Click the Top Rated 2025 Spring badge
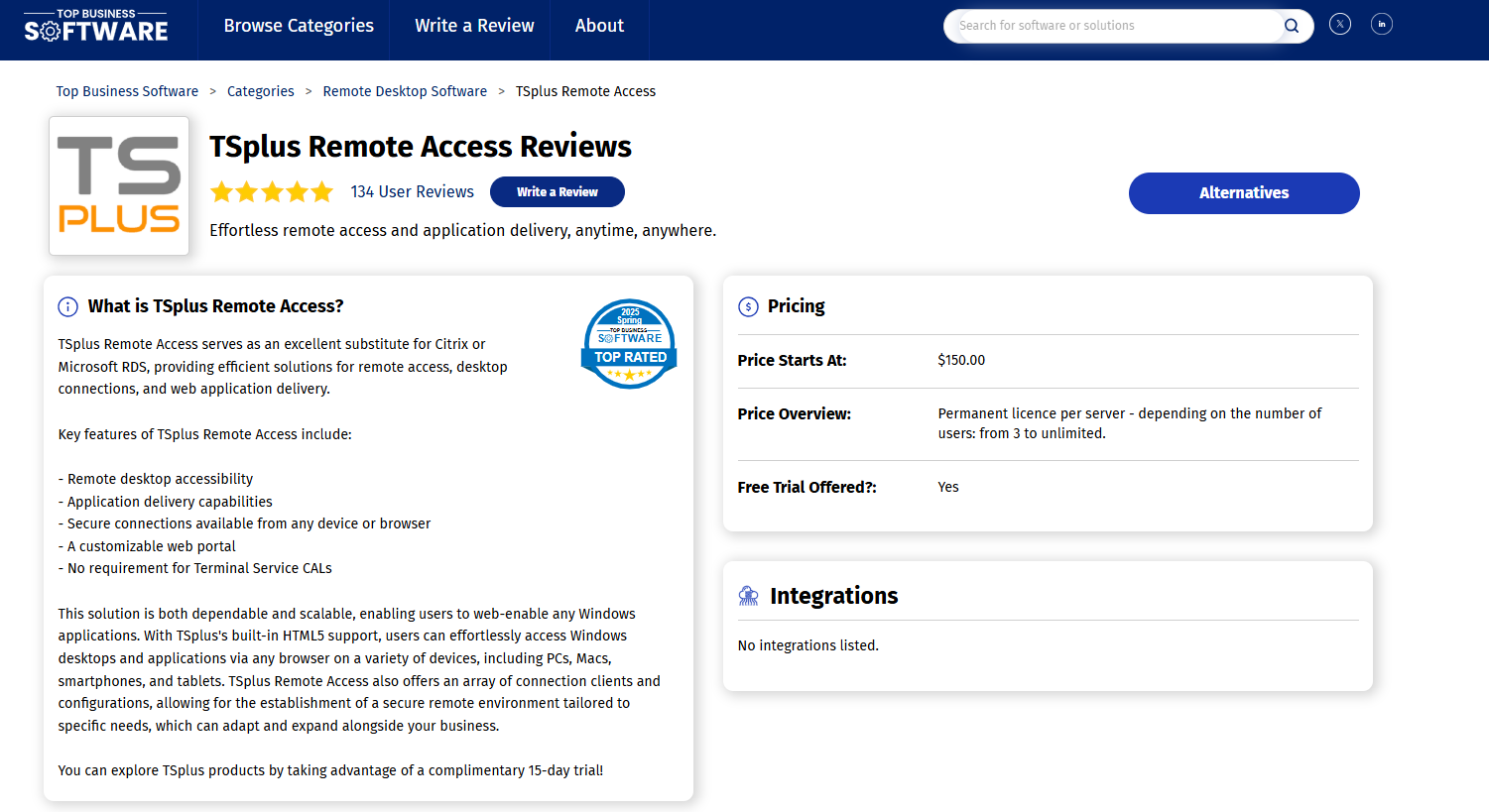The width and height of the screenshot is (1489, 812). pyautogui.click(x=629, y=343)
